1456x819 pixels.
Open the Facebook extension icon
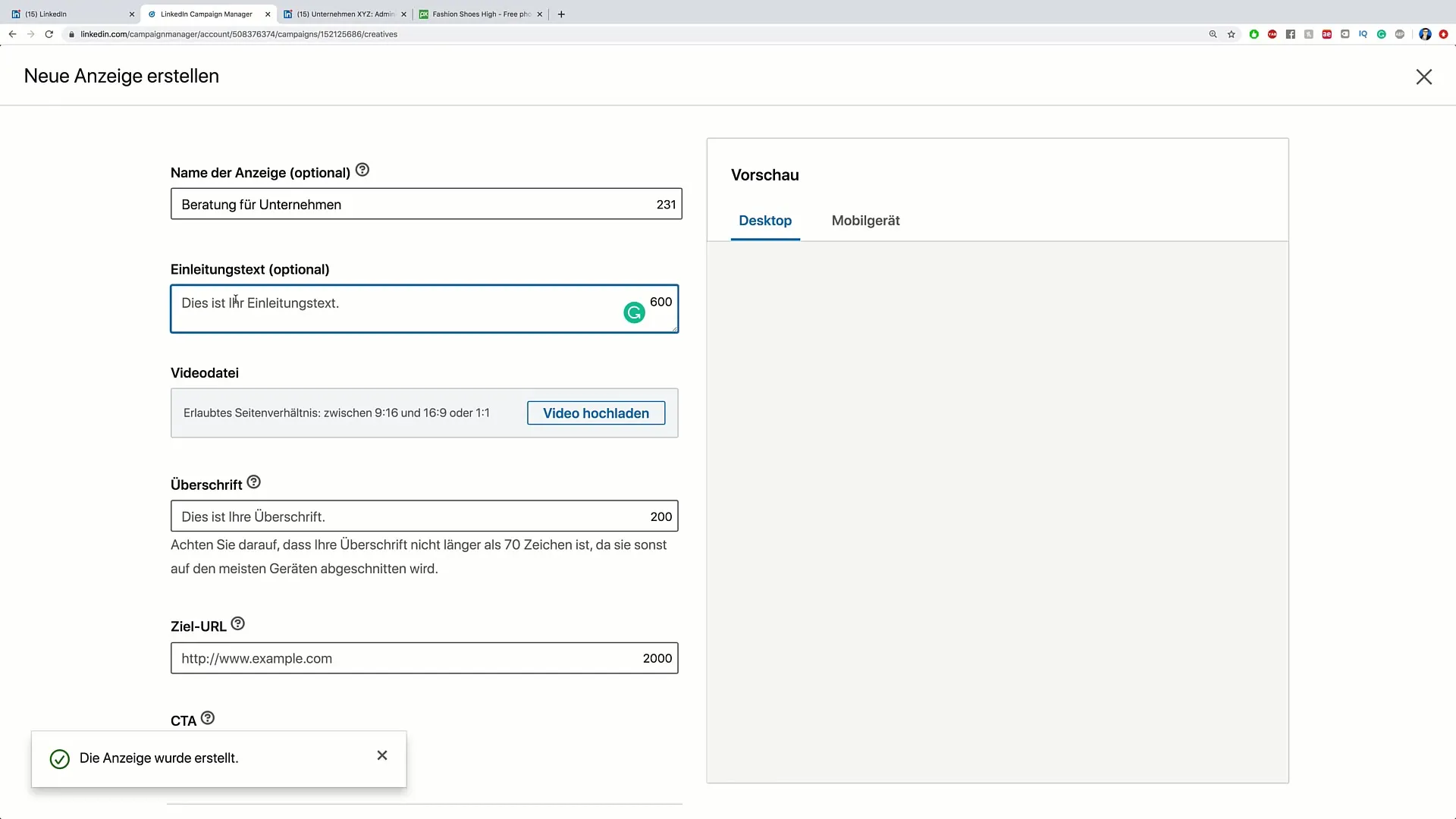1291,34
